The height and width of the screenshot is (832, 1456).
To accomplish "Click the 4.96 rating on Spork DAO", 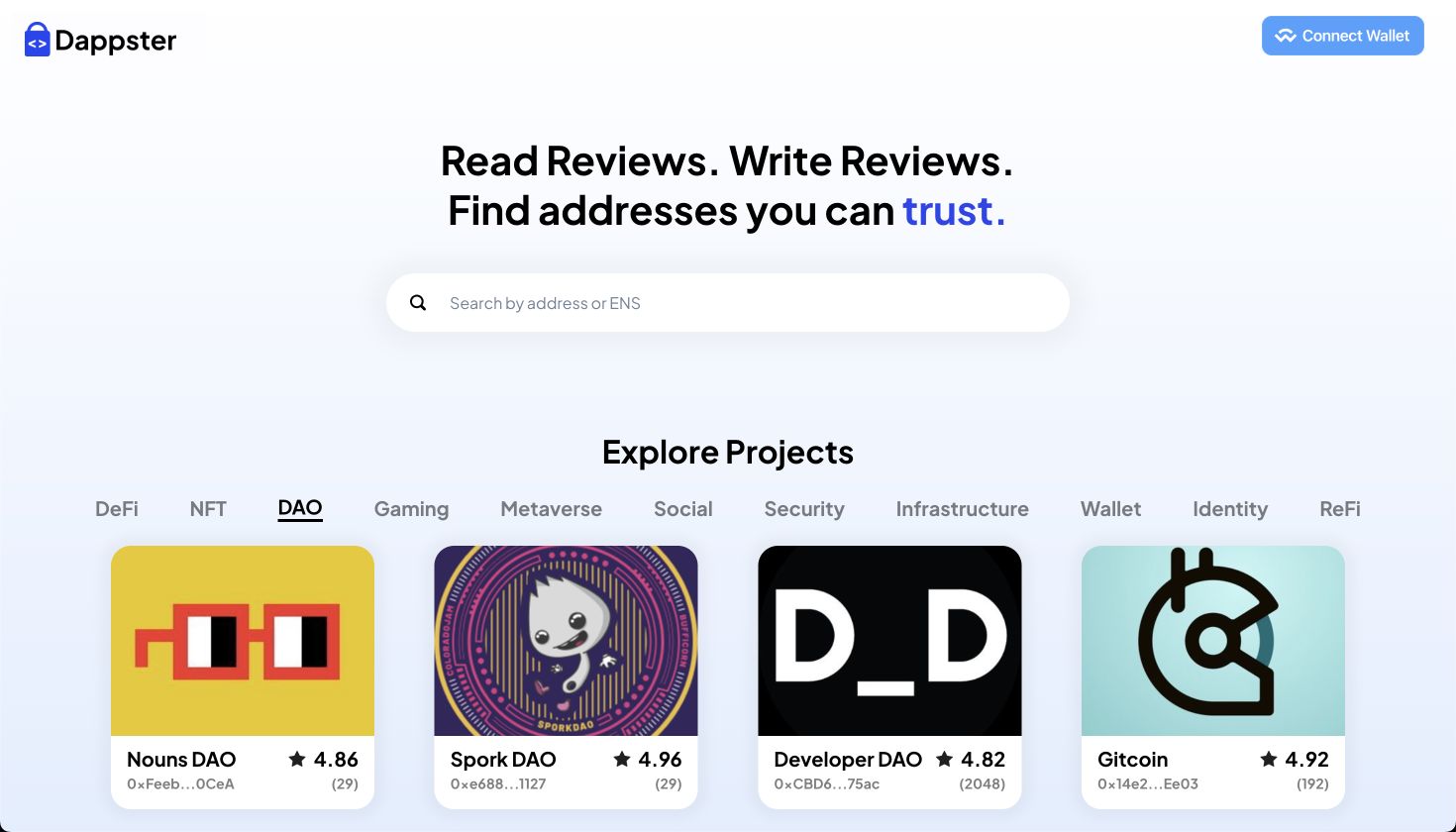I will point(660,760).
